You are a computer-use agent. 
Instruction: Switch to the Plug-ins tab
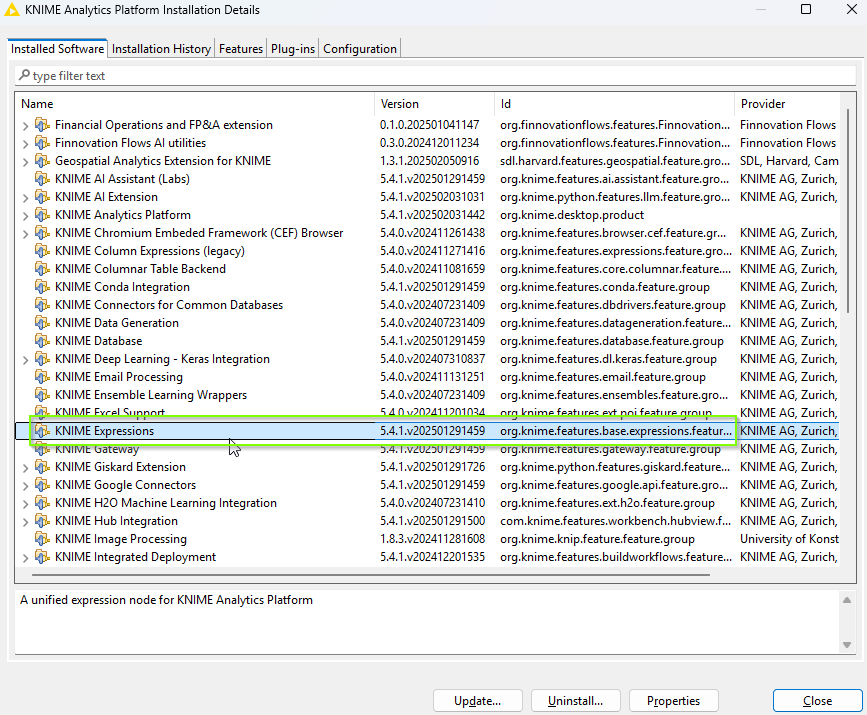pyautogui.click(x=293, y=49)
